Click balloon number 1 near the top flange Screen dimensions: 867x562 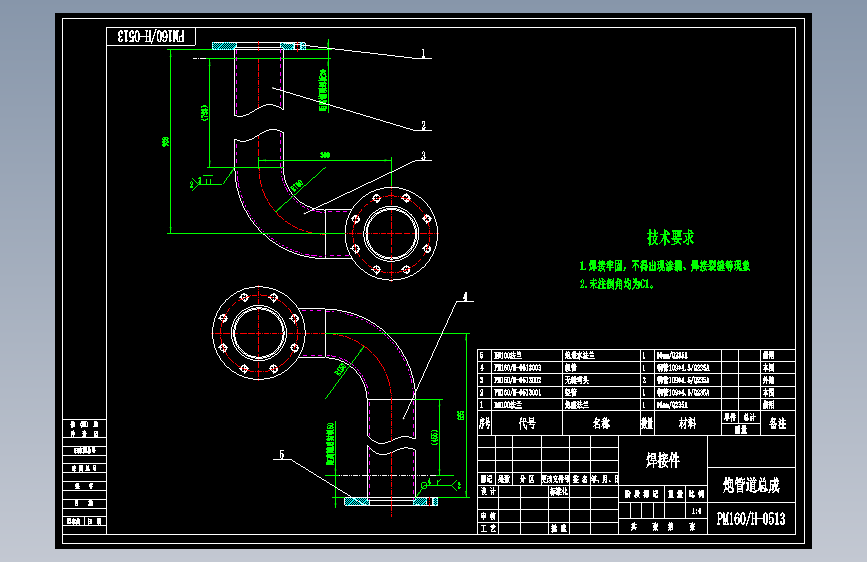[424, 54]
